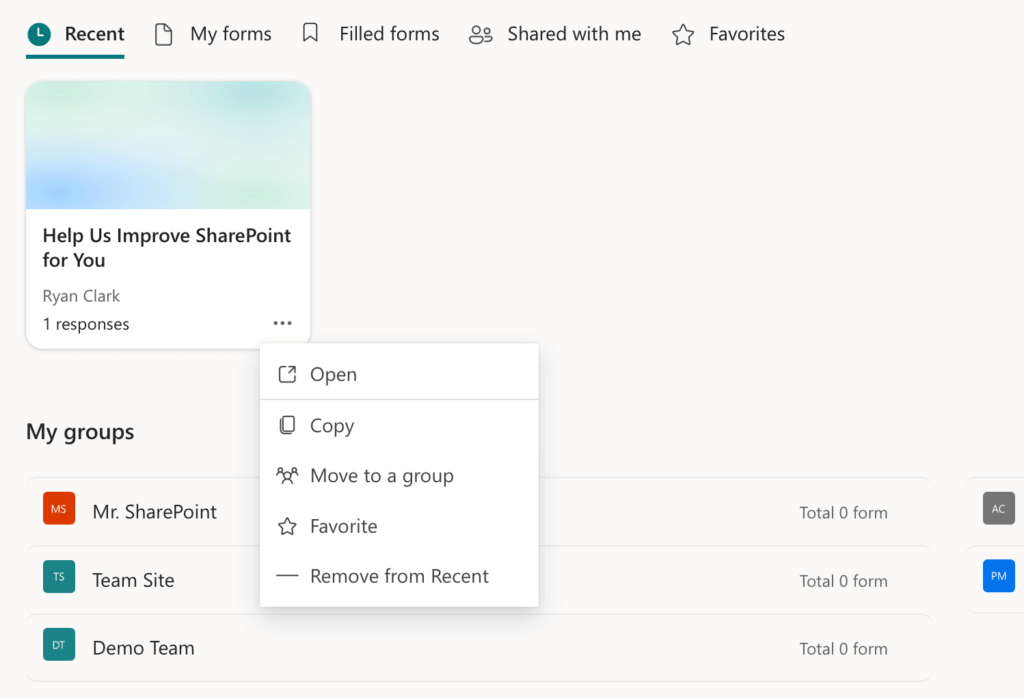Click the gray AC group avatar
1024x699 pixels.
tap(999, 508)
